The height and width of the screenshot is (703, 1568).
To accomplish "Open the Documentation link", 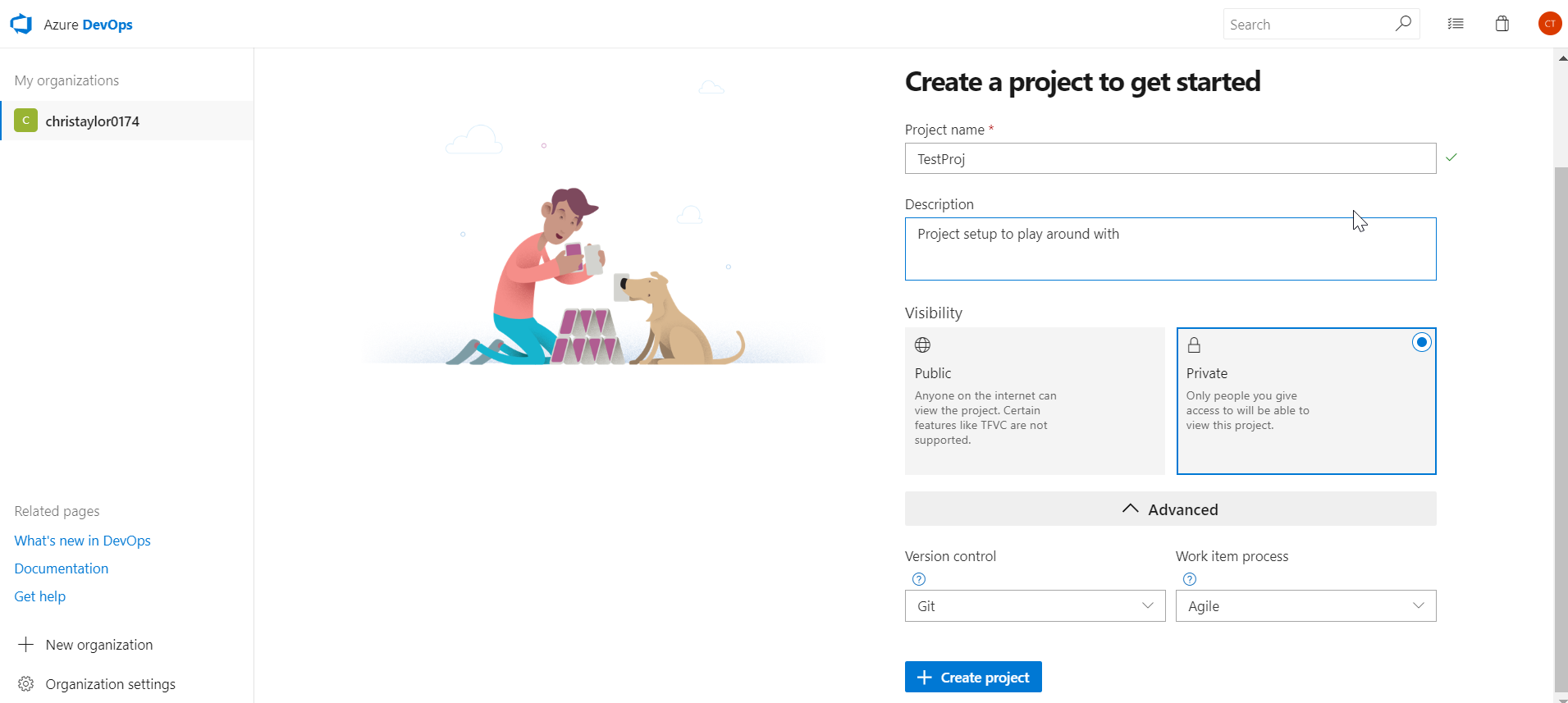I will (62, 568).
